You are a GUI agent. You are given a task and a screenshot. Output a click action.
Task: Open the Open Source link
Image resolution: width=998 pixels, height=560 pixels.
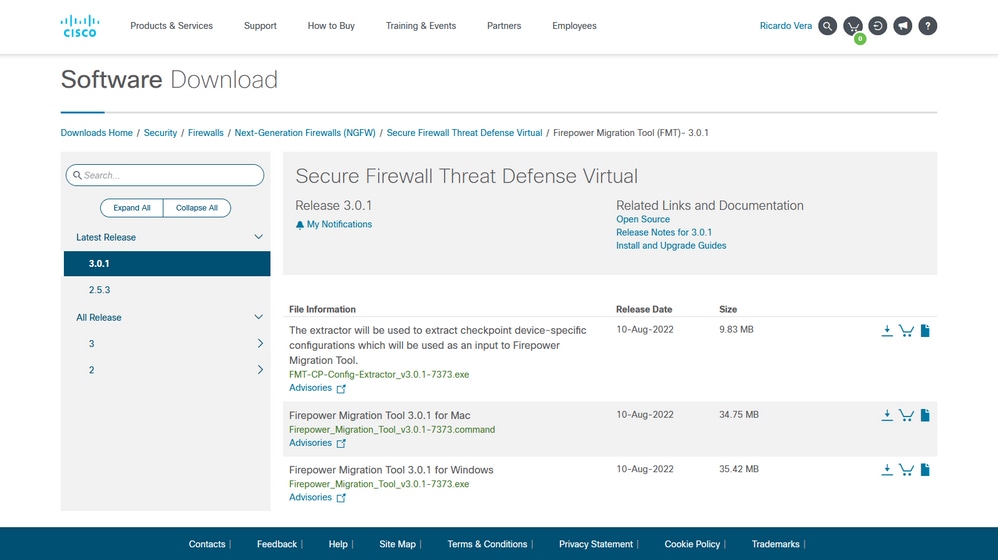(x=643, y=220)
